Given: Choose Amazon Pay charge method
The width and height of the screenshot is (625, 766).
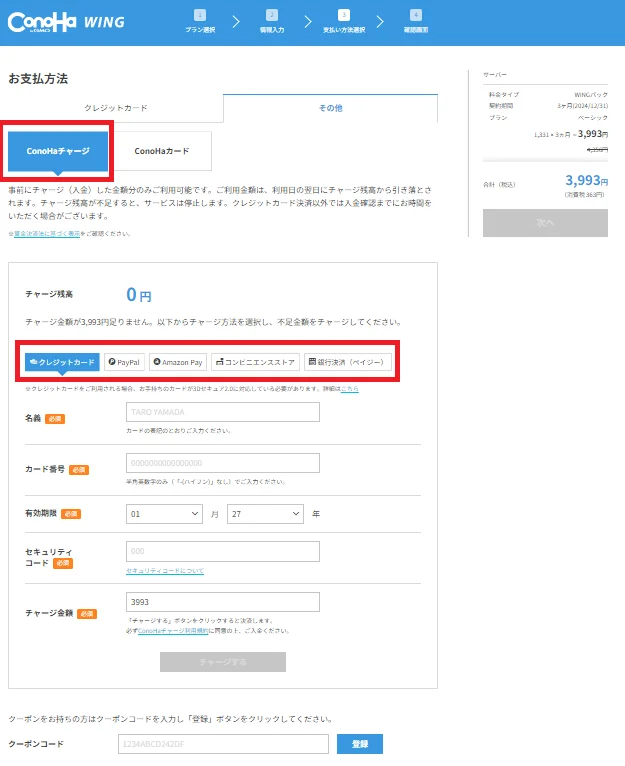Looking at the screenshot, I should tap(178, 362).
